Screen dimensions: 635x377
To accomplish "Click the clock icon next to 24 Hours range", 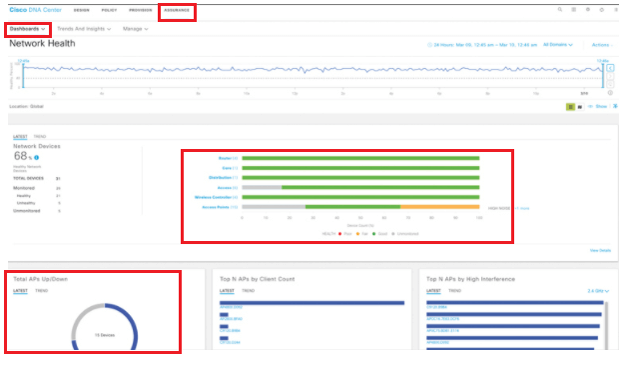I will click(x=430, y=45).
